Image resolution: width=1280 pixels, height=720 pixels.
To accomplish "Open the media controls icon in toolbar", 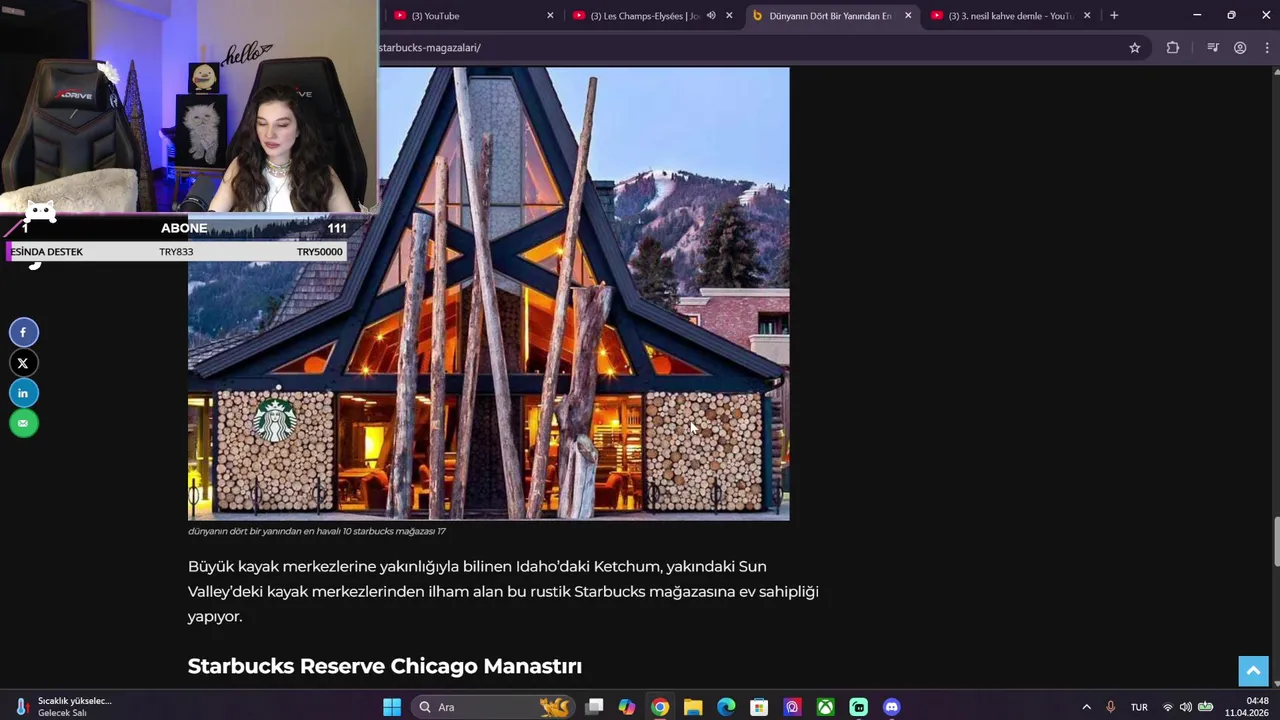I will click(1213, 48).
